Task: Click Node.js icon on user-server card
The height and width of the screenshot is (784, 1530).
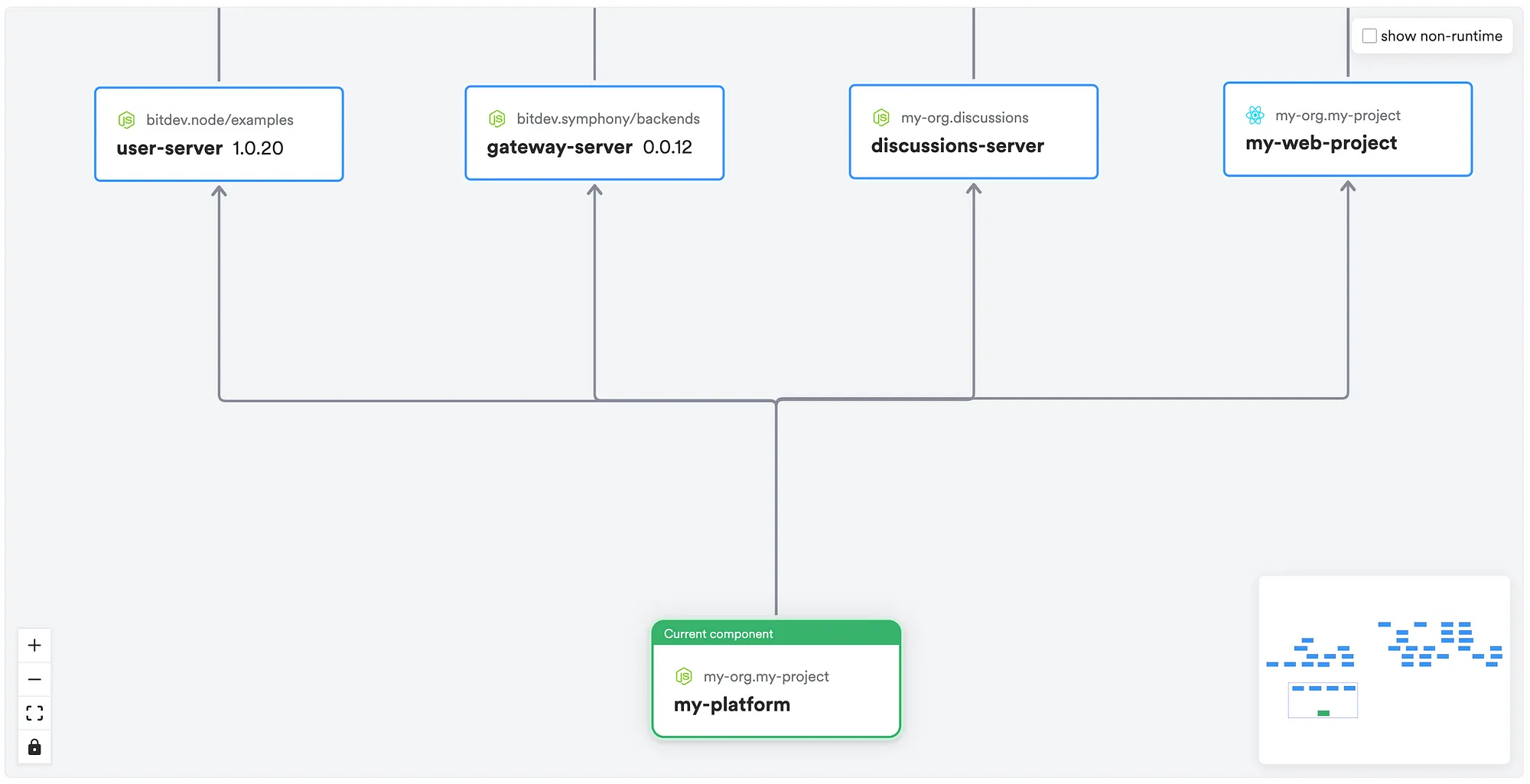Action: click(x=126, y=120)
